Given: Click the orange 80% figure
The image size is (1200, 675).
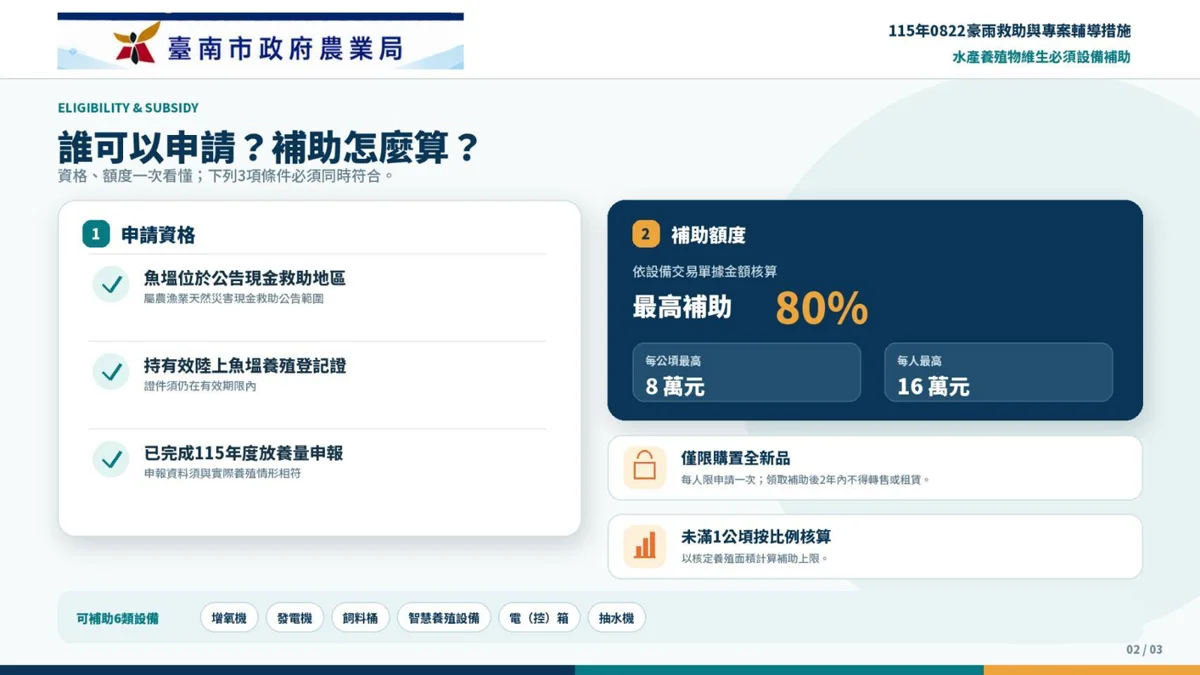Looking at the screenshot, I should point(821,309).
